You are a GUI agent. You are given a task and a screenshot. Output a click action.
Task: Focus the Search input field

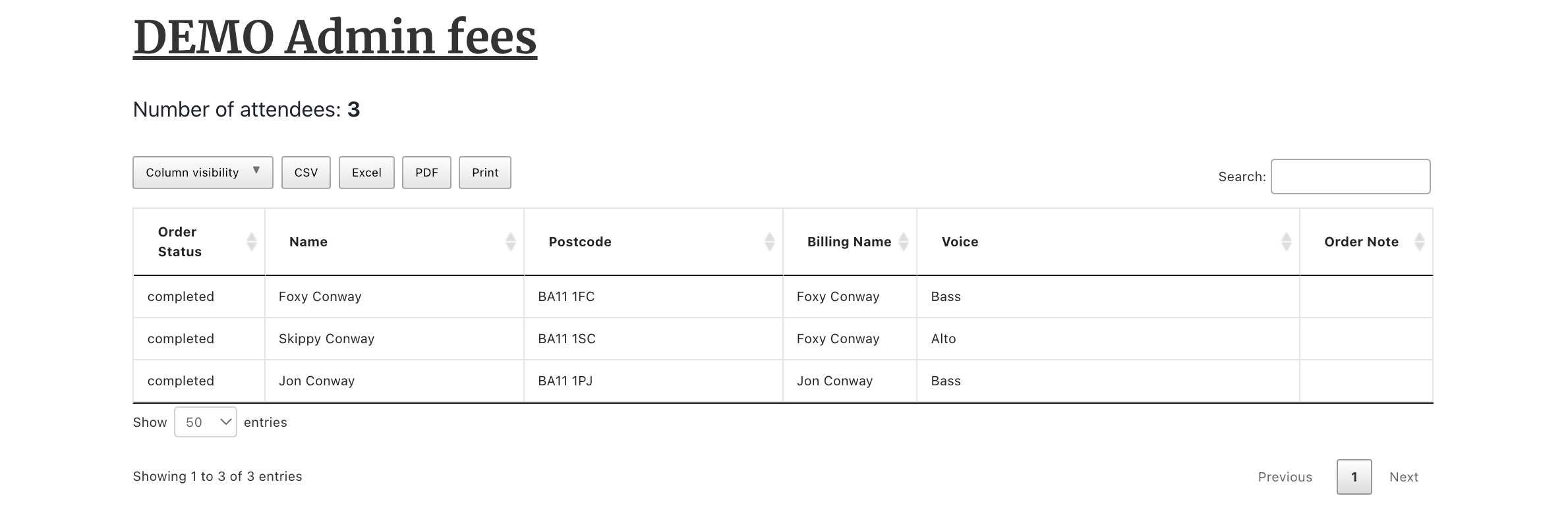coord(1350,177)
